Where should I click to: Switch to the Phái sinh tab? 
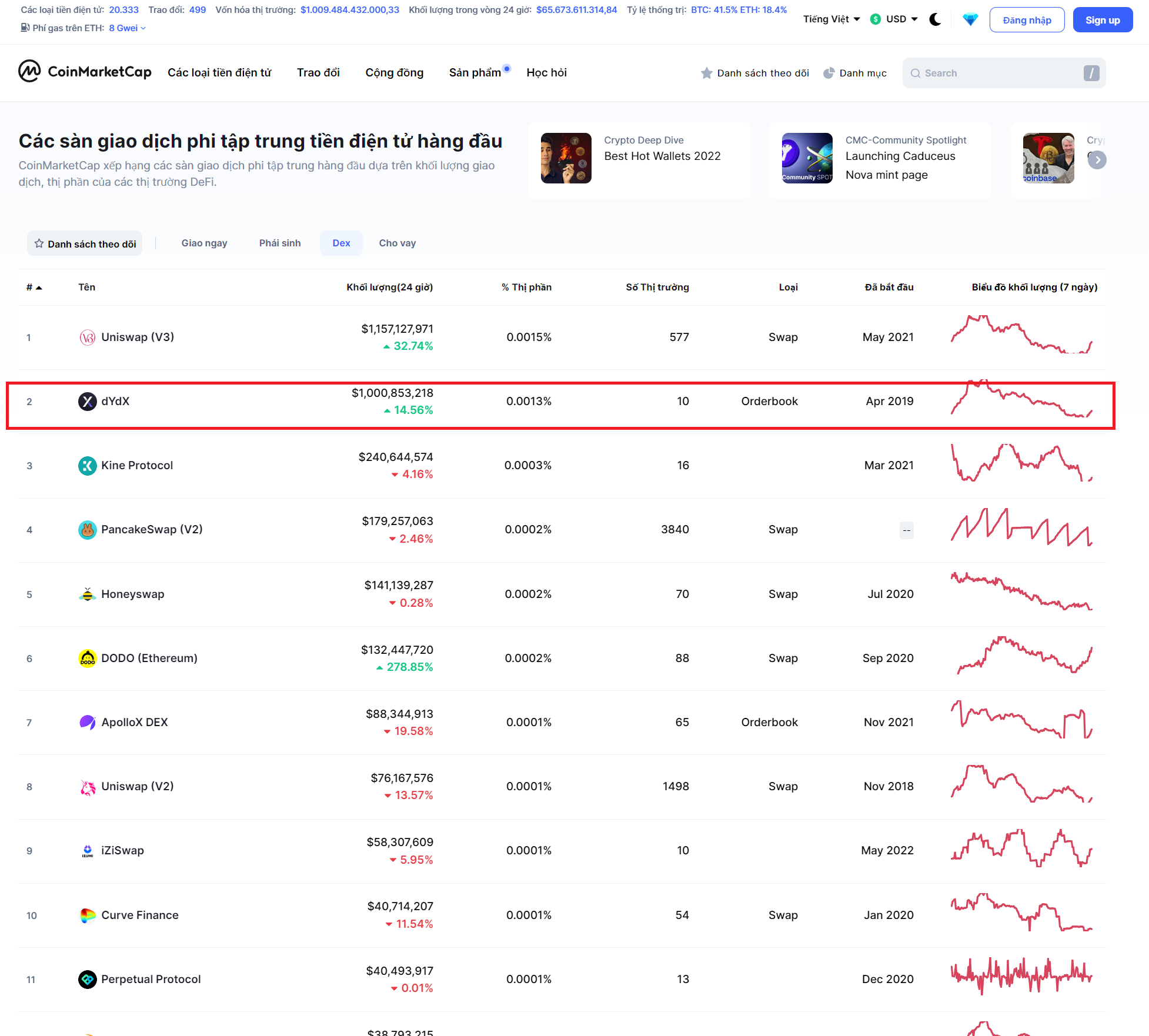280,243
